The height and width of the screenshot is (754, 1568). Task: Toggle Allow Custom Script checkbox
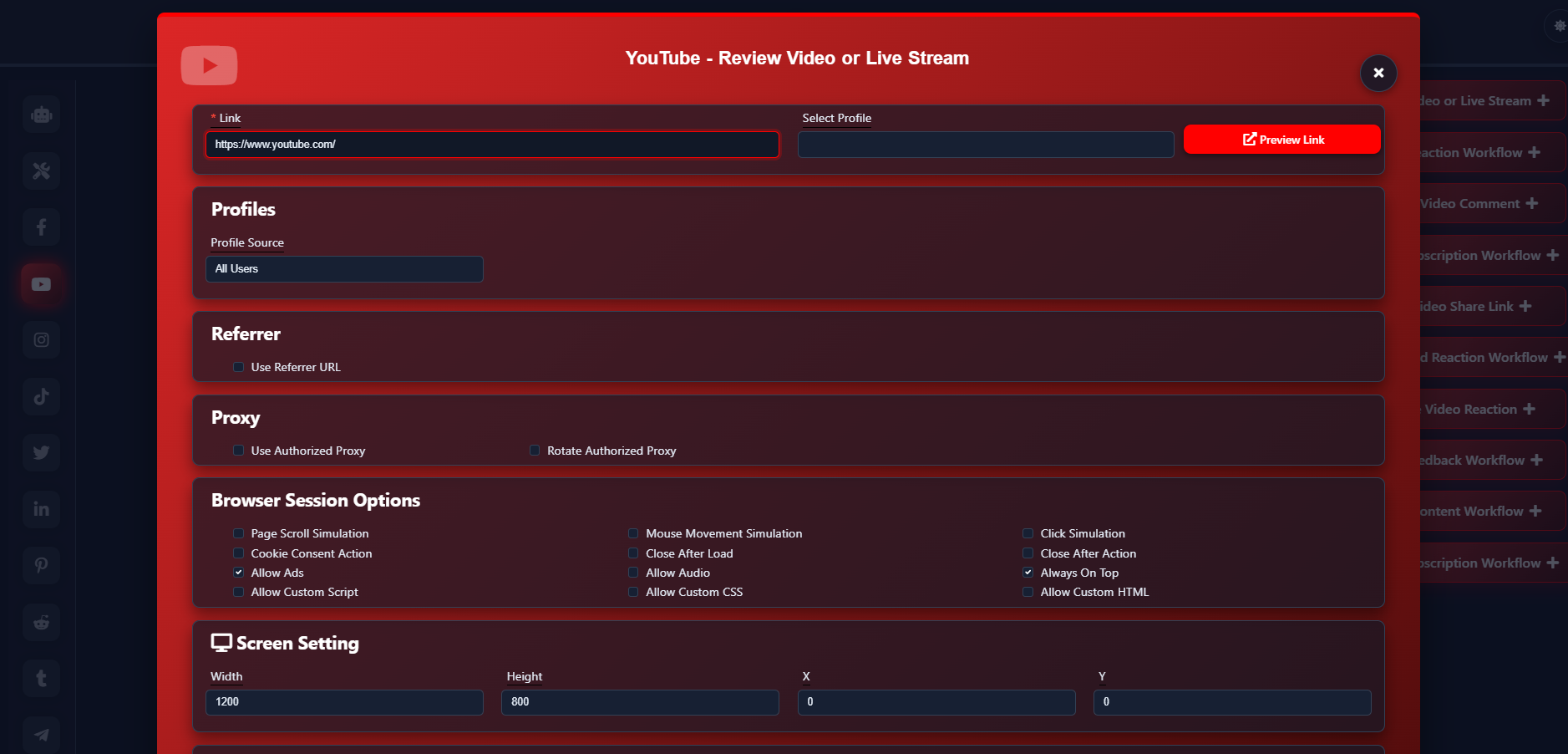click(x=239, y=592)
